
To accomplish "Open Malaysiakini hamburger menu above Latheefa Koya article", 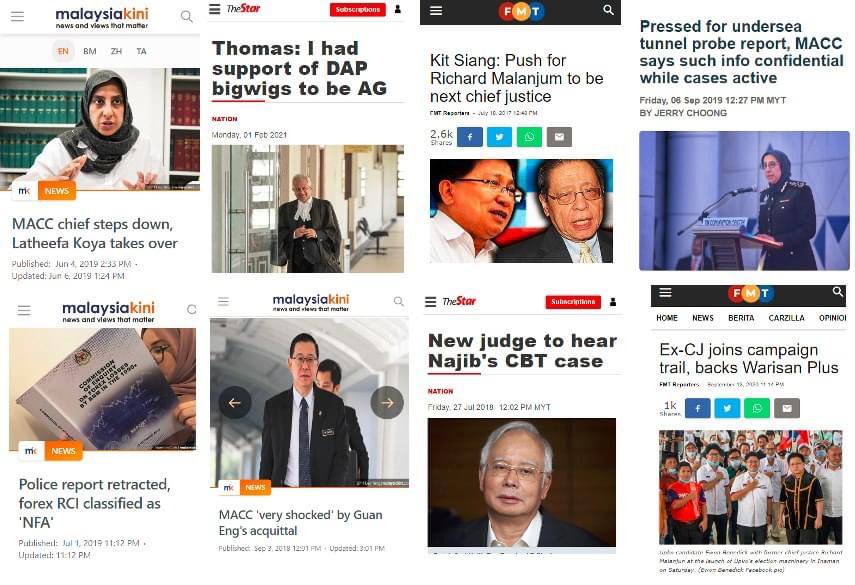I will point(17,16).
